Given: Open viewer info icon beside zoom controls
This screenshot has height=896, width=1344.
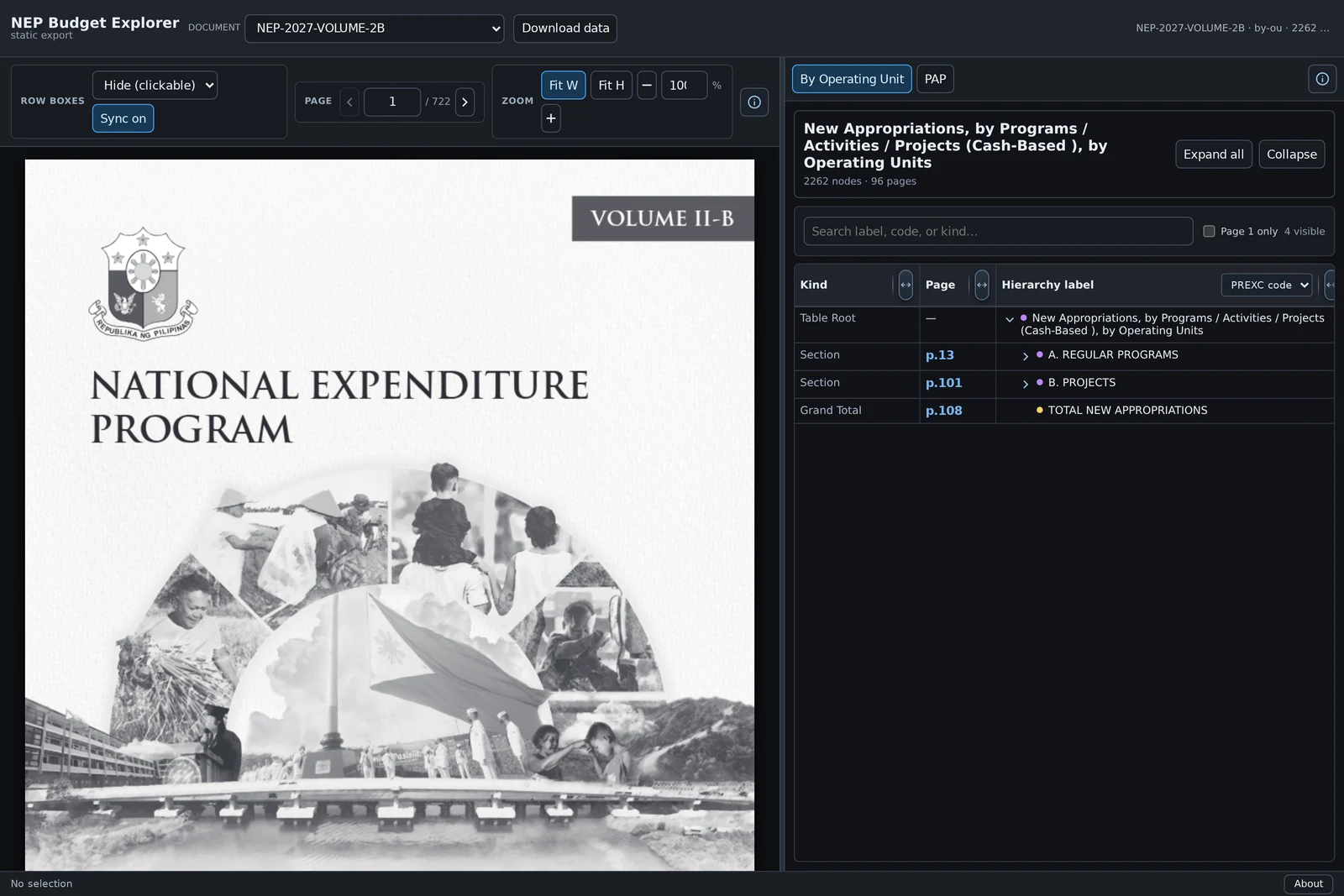Looking at the screenshot, I should coord(754,102).
